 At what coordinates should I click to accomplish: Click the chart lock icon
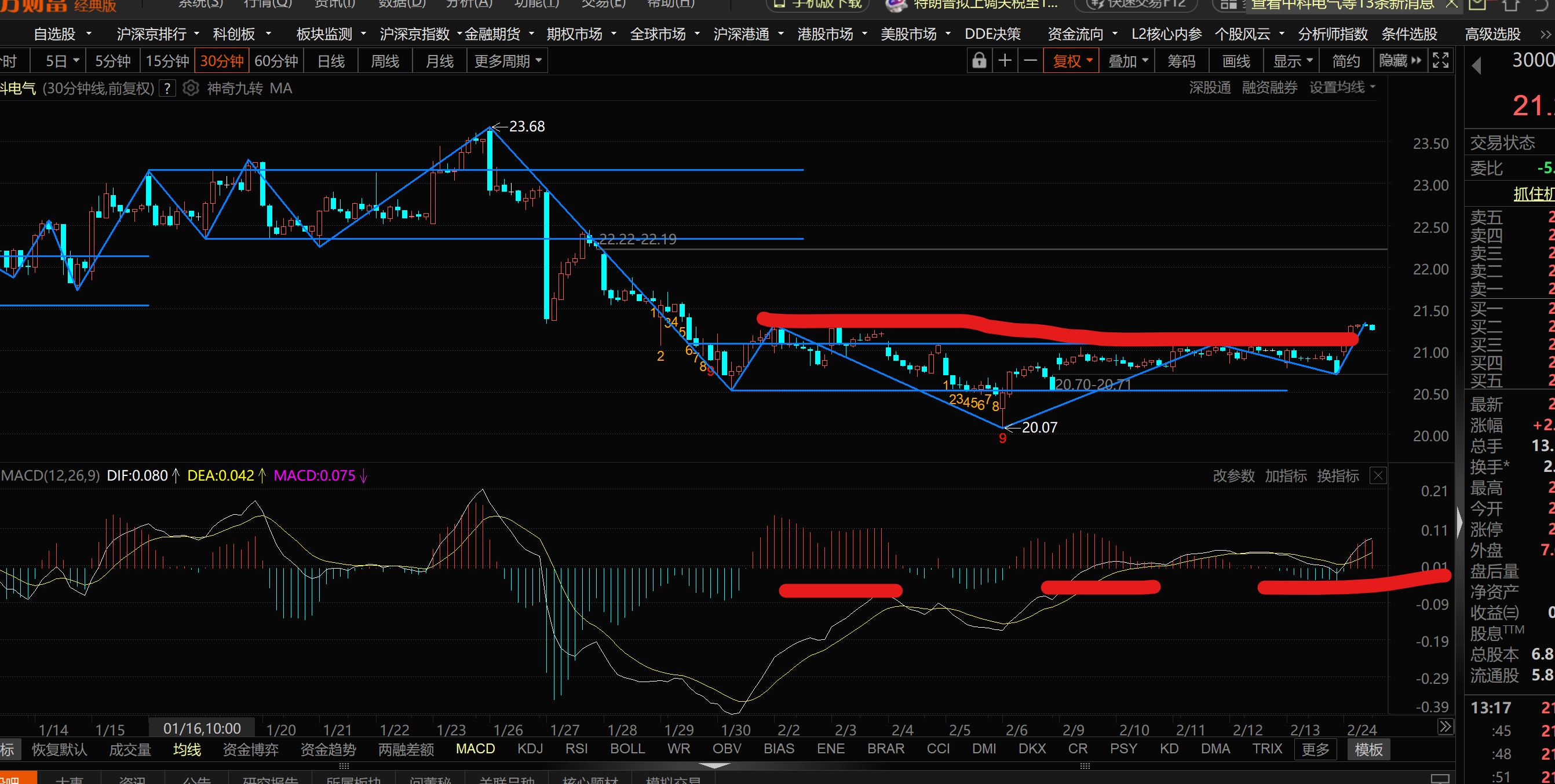click(979, 61)
